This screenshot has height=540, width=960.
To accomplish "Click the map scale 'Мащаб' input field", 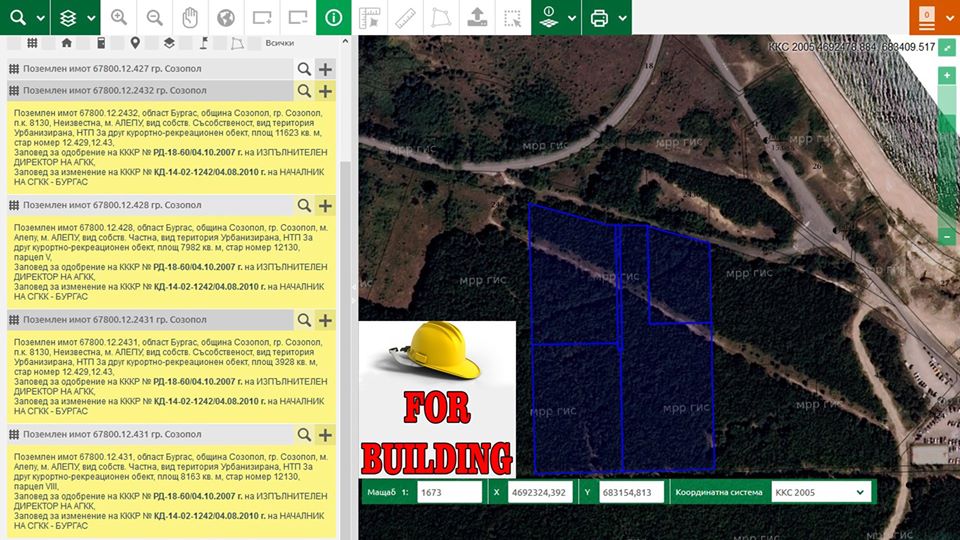I will coord(449,492).
